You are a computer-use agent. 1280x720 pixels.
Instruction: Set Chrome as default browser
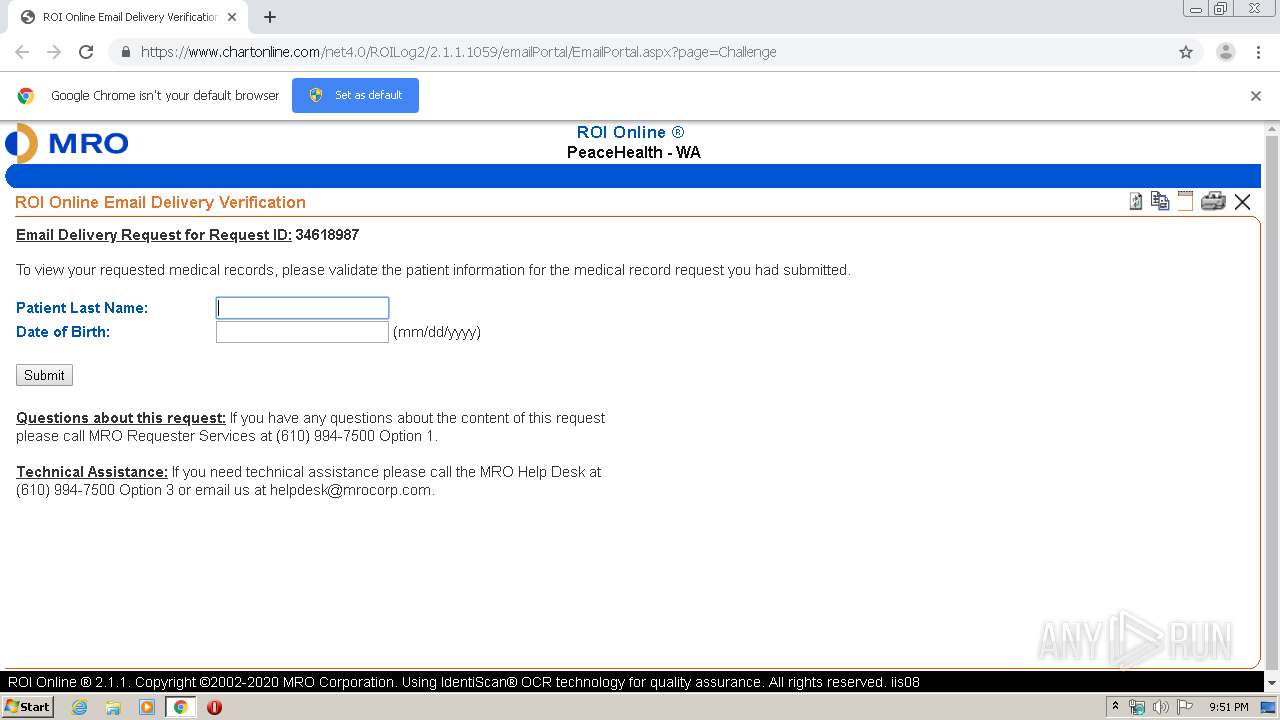[355, 95]
